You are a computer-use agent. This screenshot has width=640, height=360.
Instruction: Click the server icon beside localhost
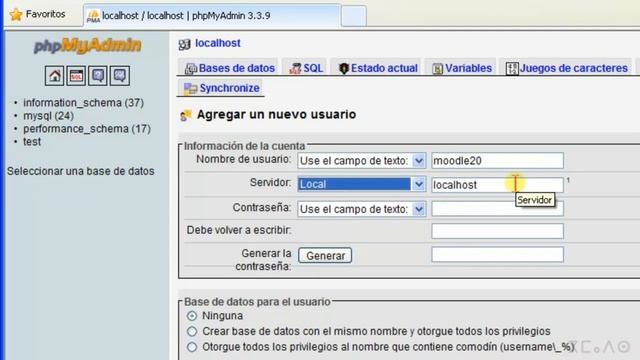[184, 44]
